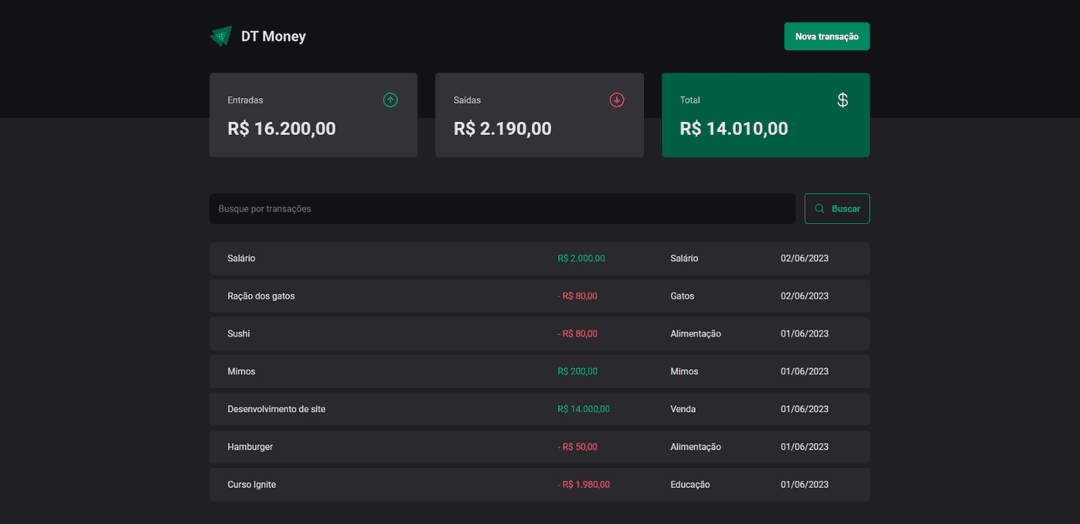
Task: Click the R$ 200,00 Mimos amount
Action: pos(577,372)
